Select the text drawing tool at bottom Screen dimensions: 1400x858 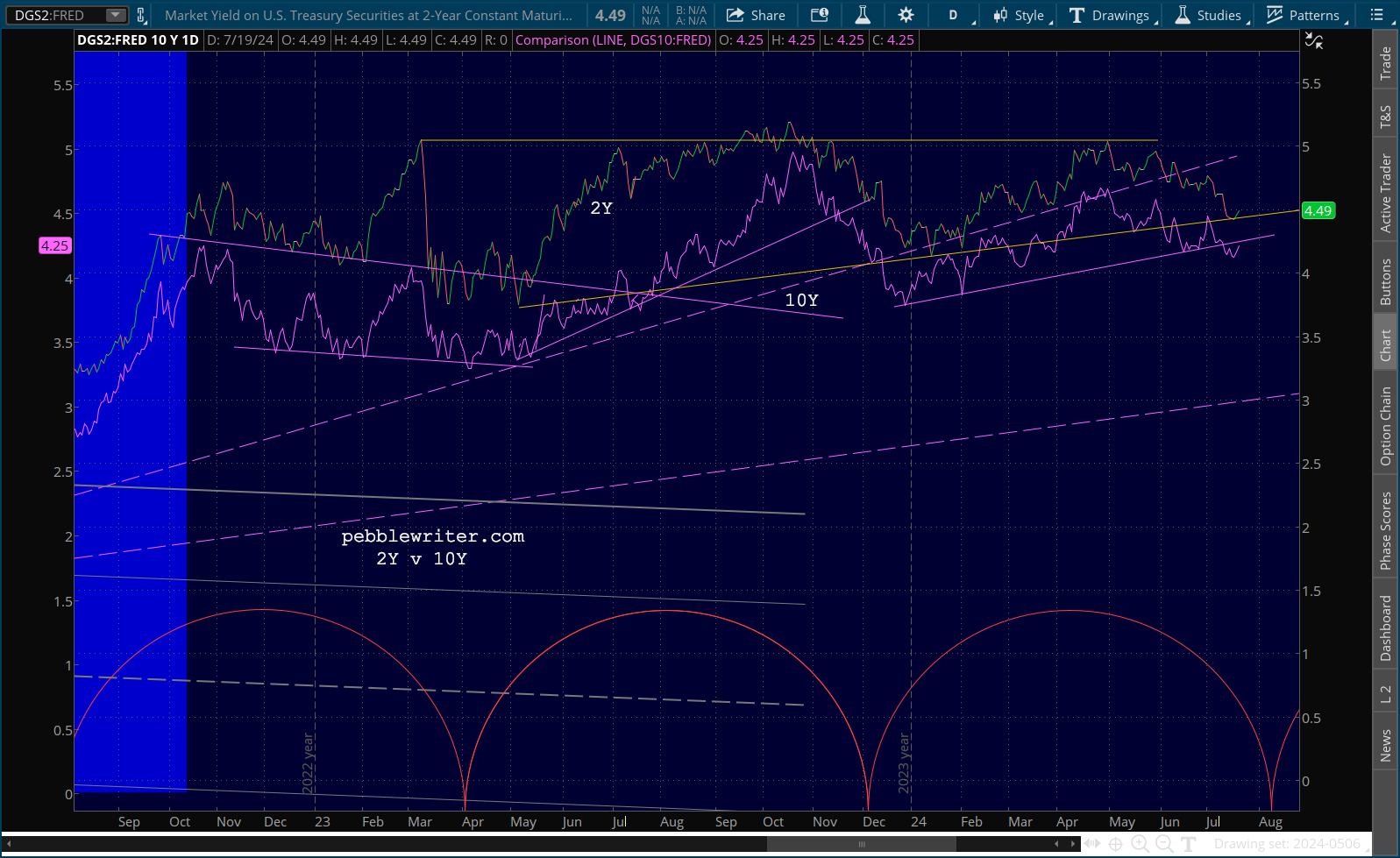(1189, 844)
